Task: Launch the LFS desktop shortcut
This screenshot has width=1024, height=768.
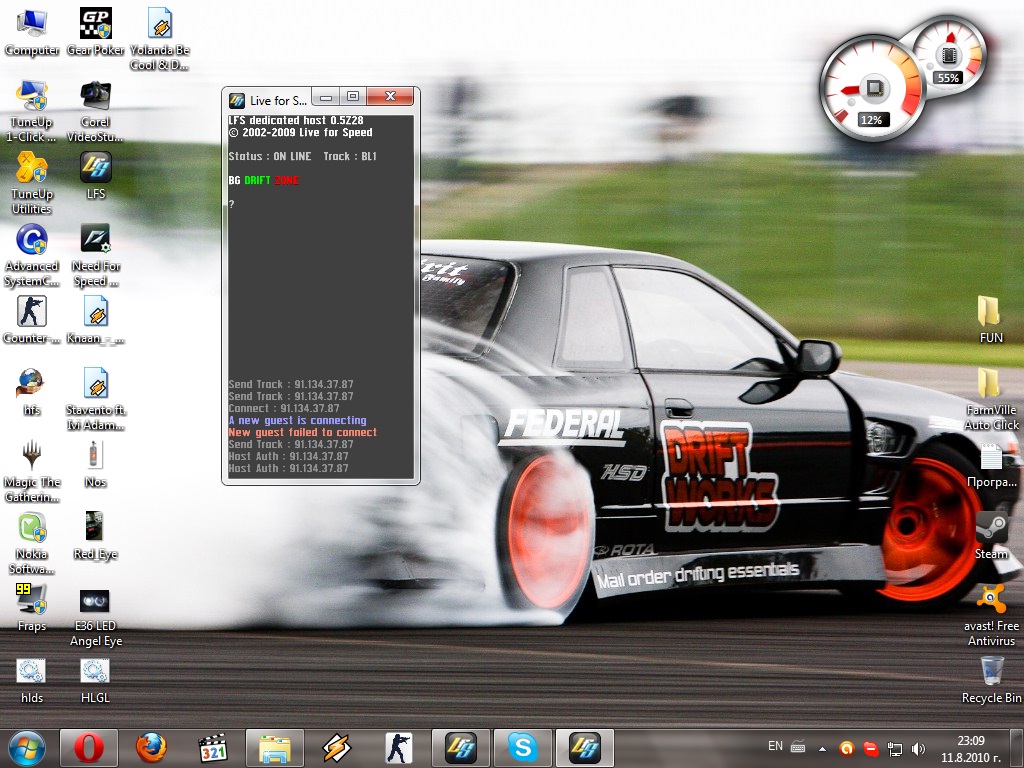Action: tap(95, 175)
